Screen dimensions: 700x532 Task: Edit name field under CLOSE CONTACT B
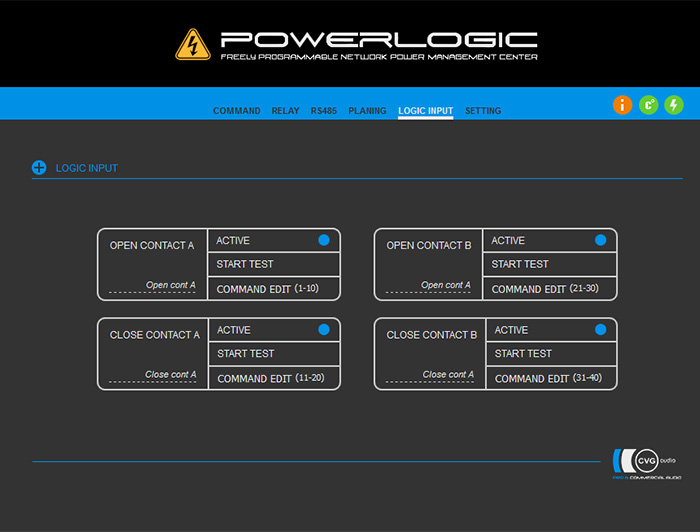430,375
